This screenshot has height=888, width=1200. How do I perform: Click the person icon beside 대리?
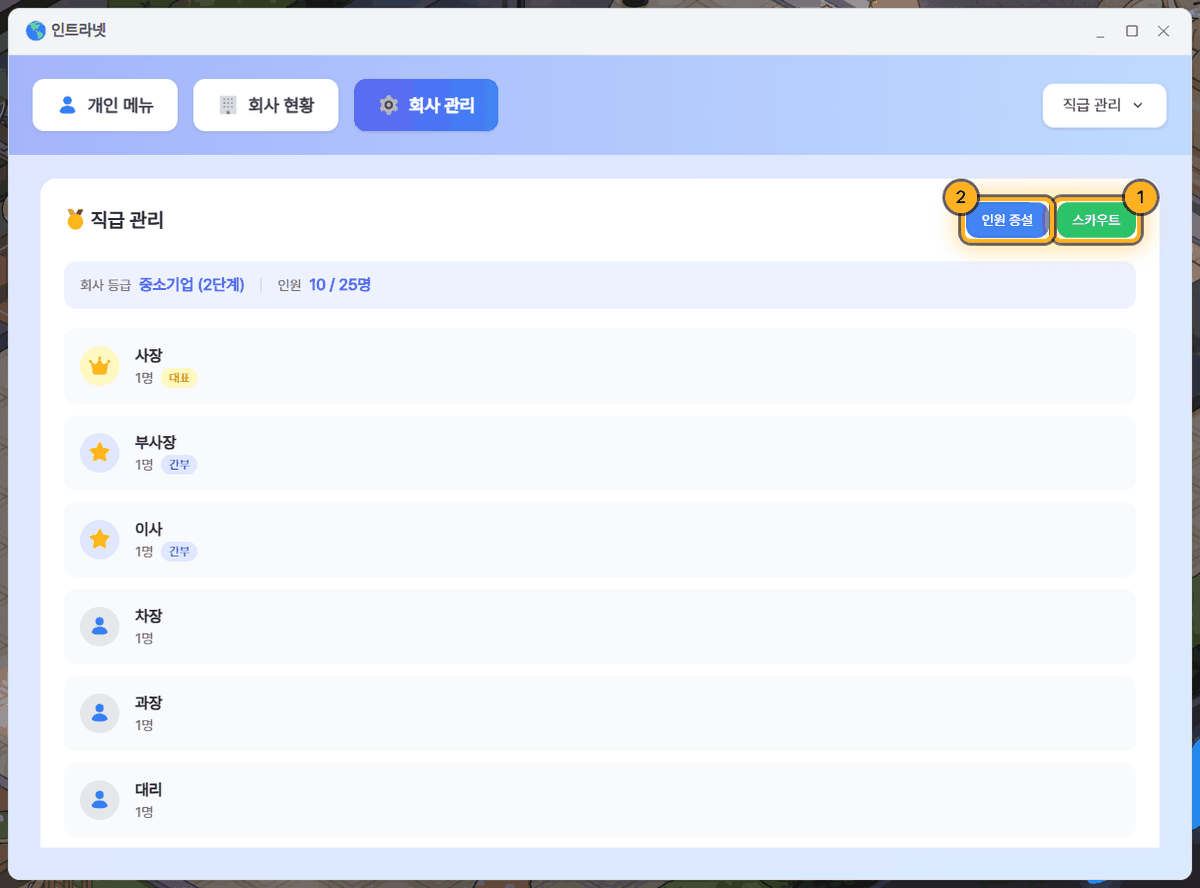click(x=99, y=800)
